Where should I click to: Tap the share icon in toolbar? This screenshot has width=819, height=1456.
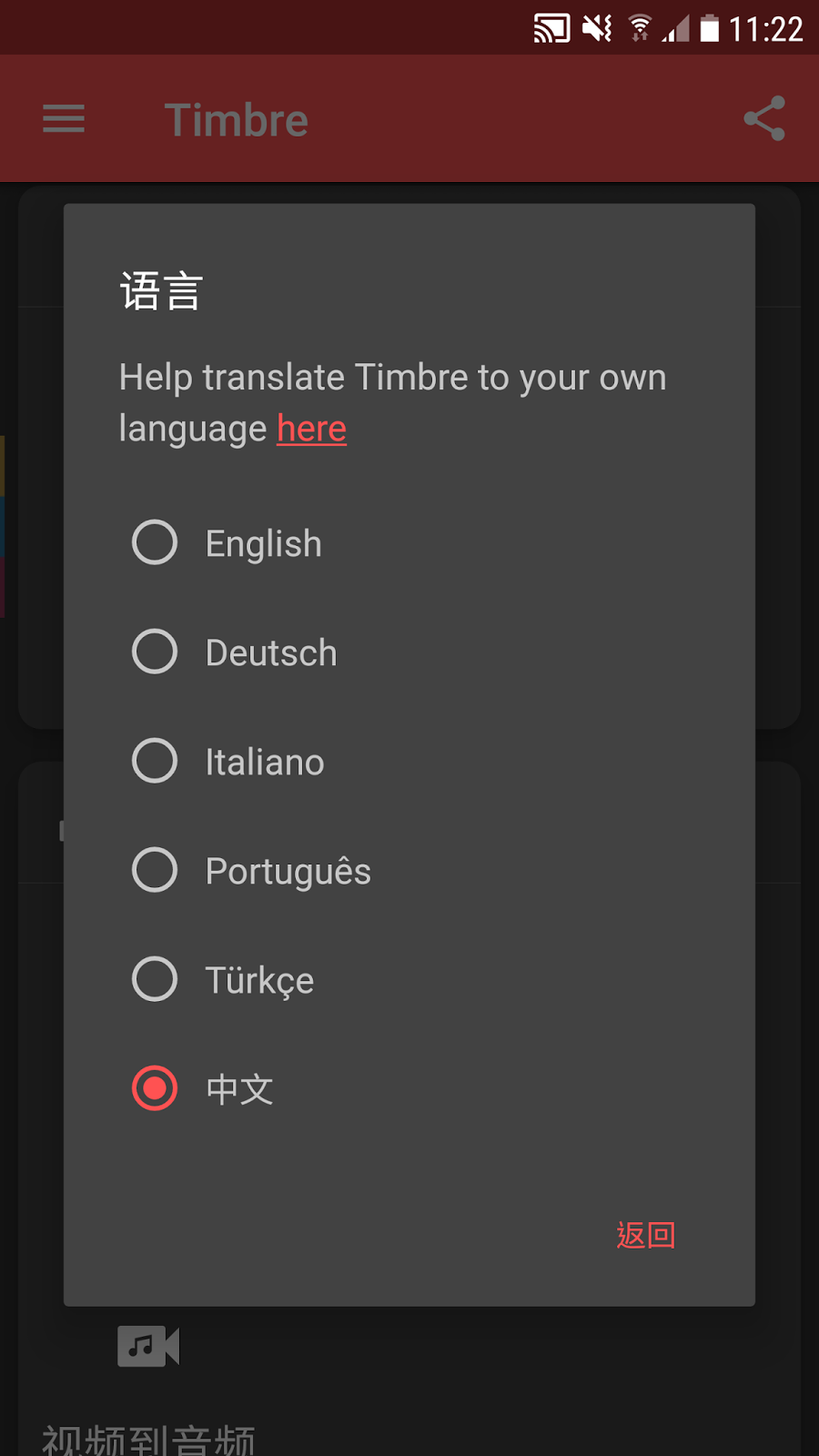tap(763, 119)
